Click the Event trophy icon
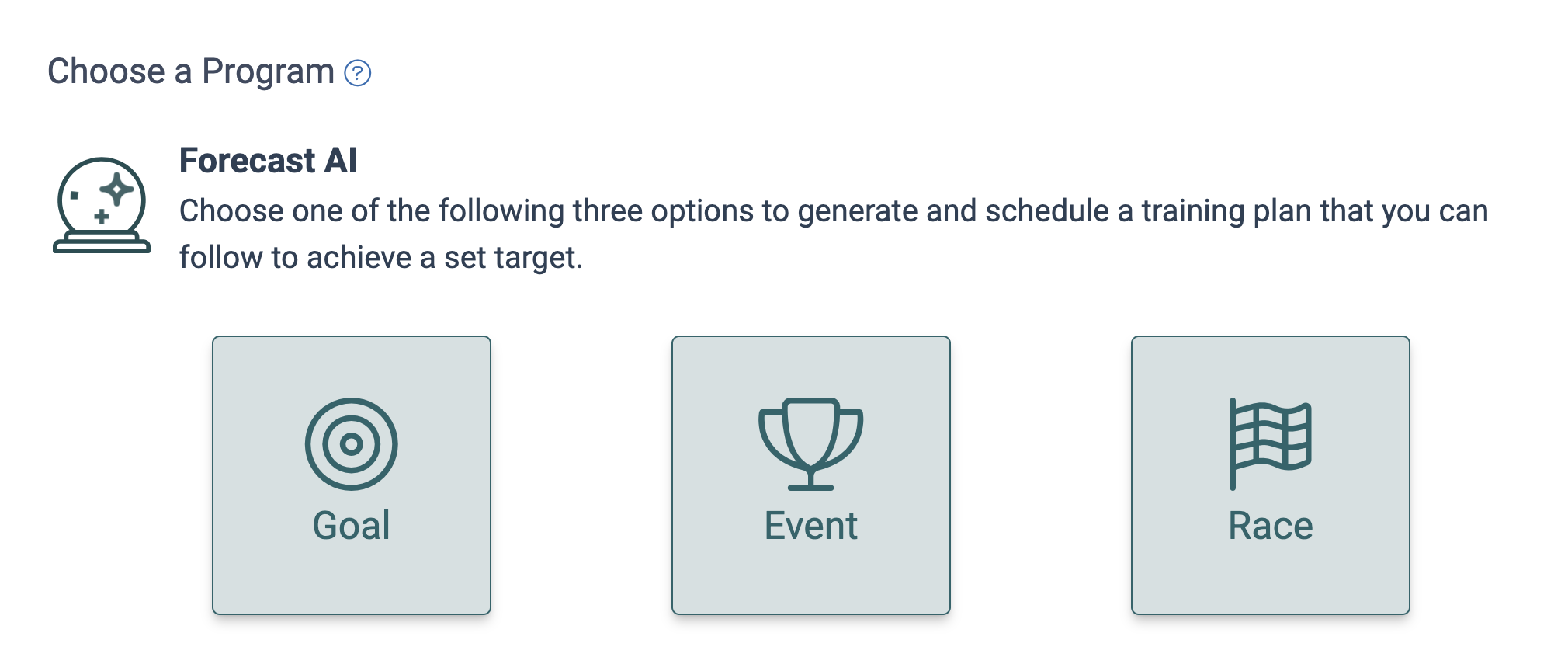Viewport: 1568px width, 671px height. 810,443
